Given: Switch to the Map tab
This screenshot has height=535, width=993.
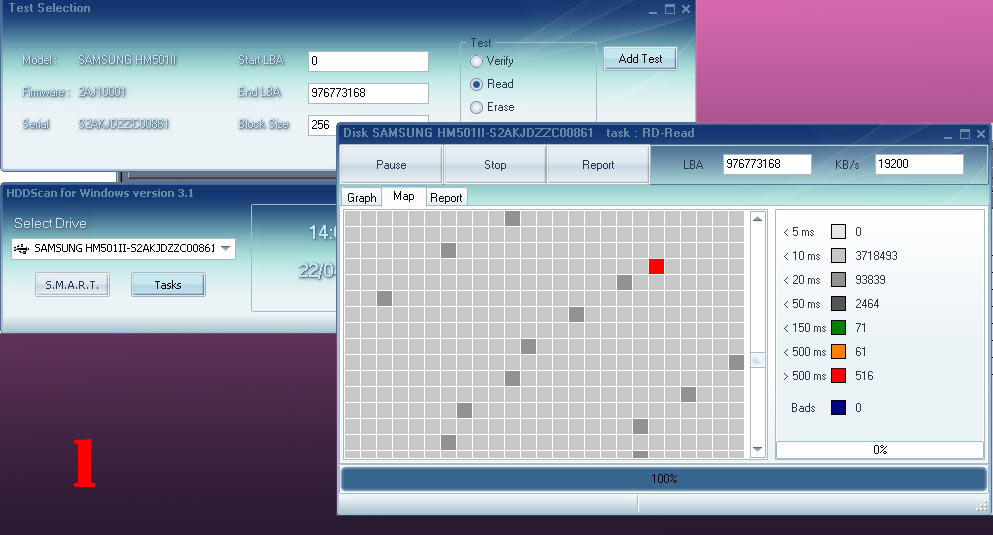Looking at the screenshot, I should pos(404,197).
